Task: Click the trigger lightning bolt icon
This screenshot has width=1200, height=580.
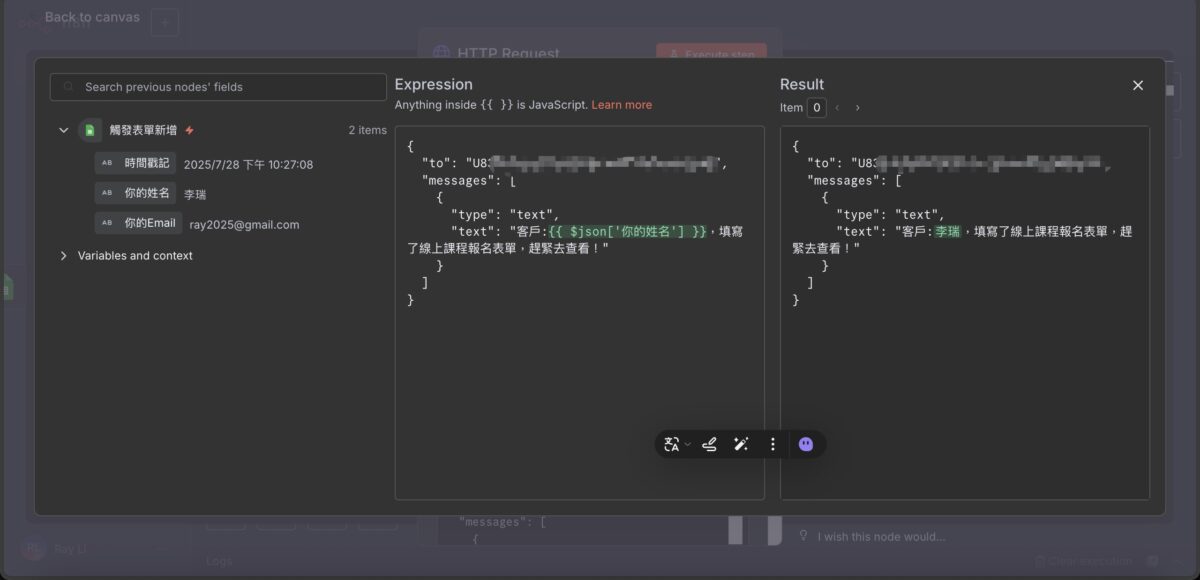Action: click(x=190, y=130)
